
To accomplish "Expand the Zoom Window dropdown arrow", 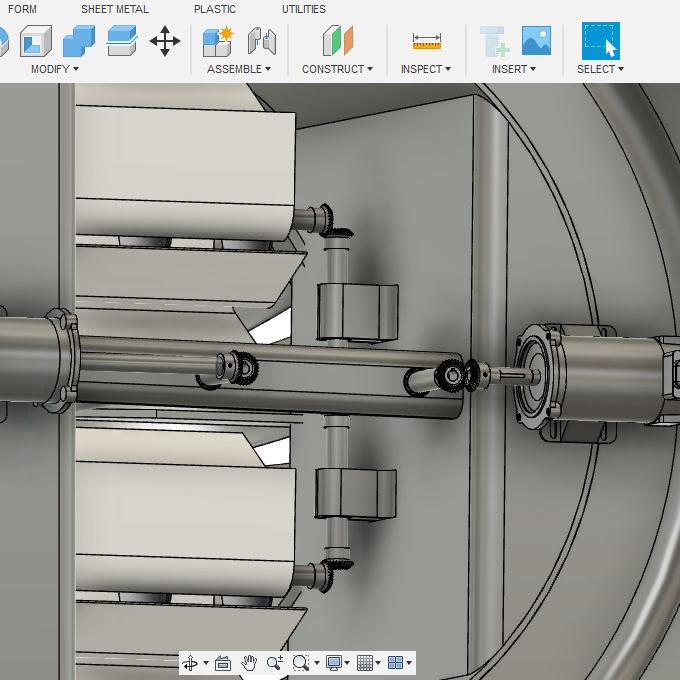I will [317, 663].
